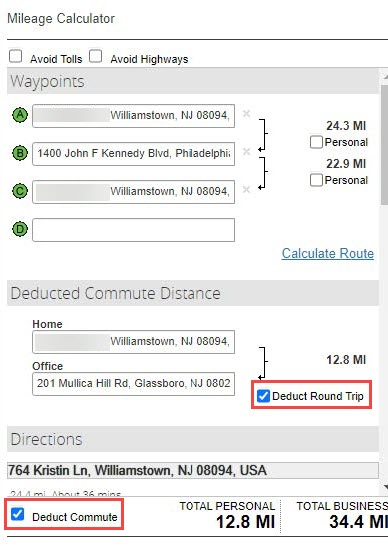Remove waypoint B with its X icon

pos(246,151)
